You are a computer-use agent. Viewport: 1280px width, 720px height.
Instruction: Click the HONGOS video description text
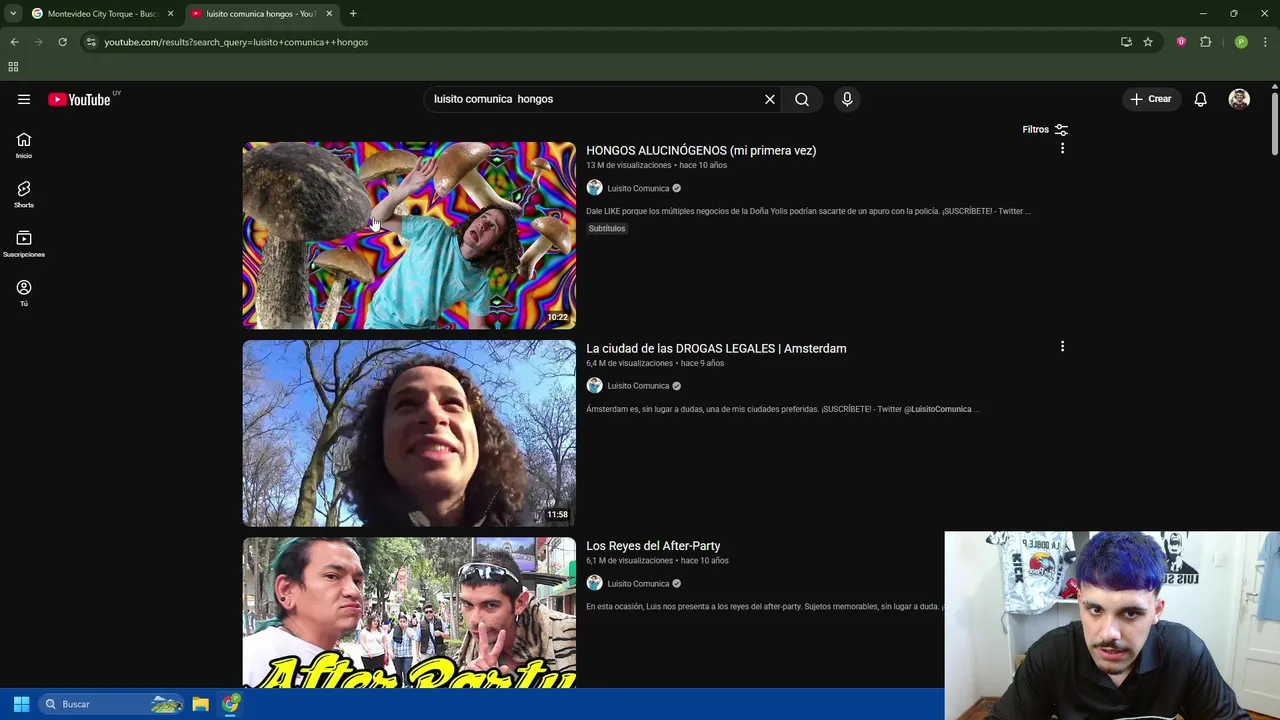[808, 211]
